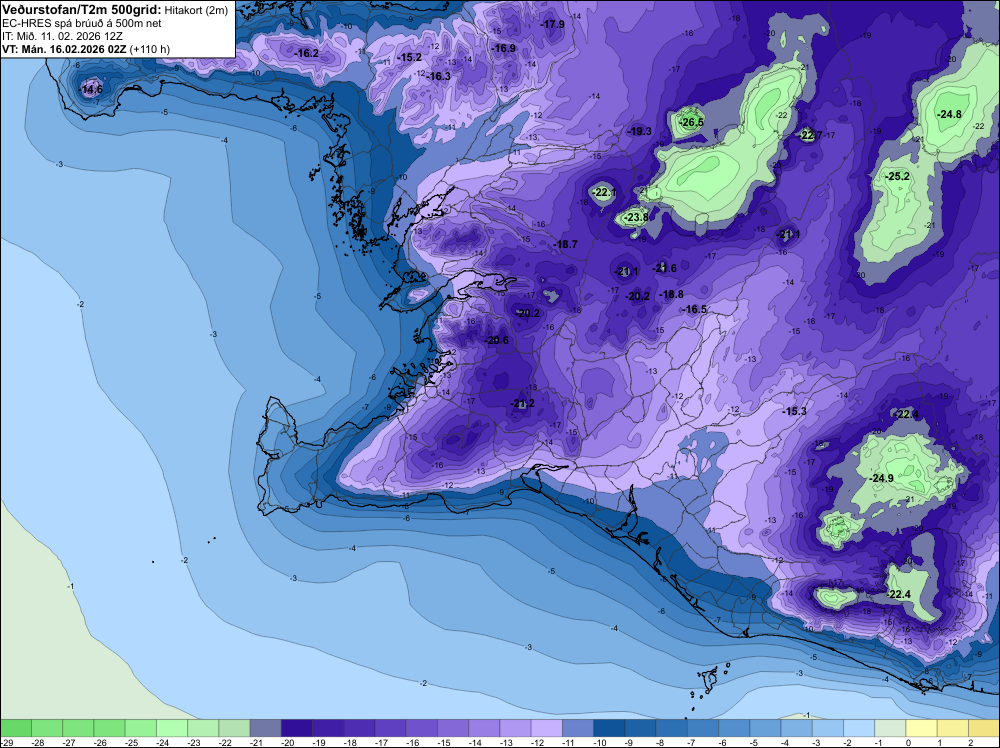Image resolution: width=1000 pixels, height=748 pixels.
Task: Select the -25.2 temperature value
Action: point(898,177)
